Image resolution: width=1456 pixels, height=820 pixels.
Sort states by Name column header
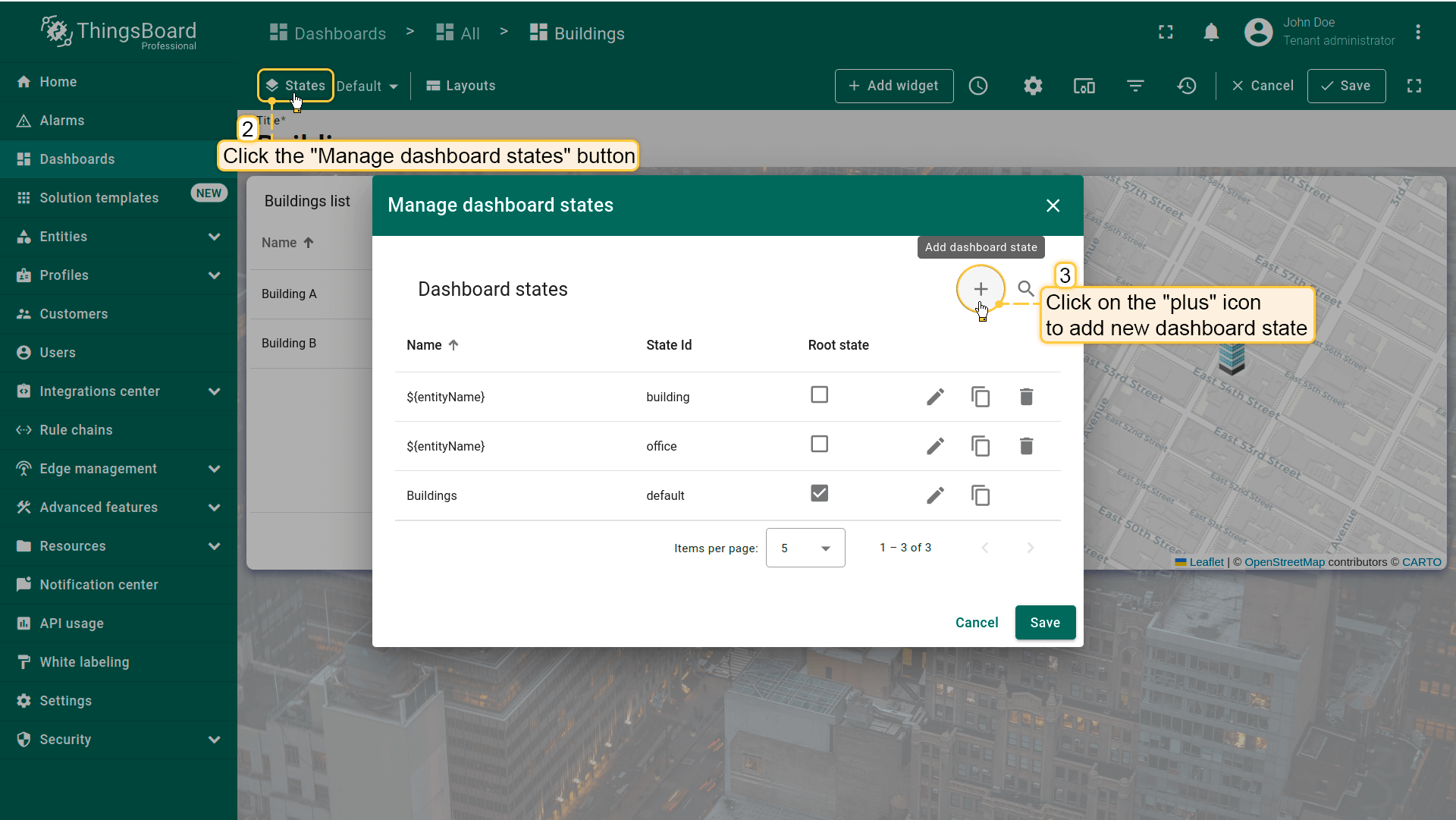[x=425, y=345]
